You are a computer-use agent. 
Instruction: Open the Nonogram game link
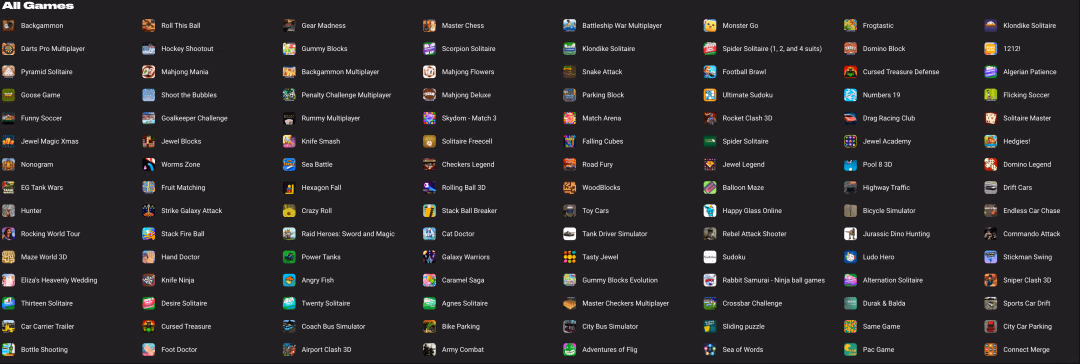click(37, 165)
